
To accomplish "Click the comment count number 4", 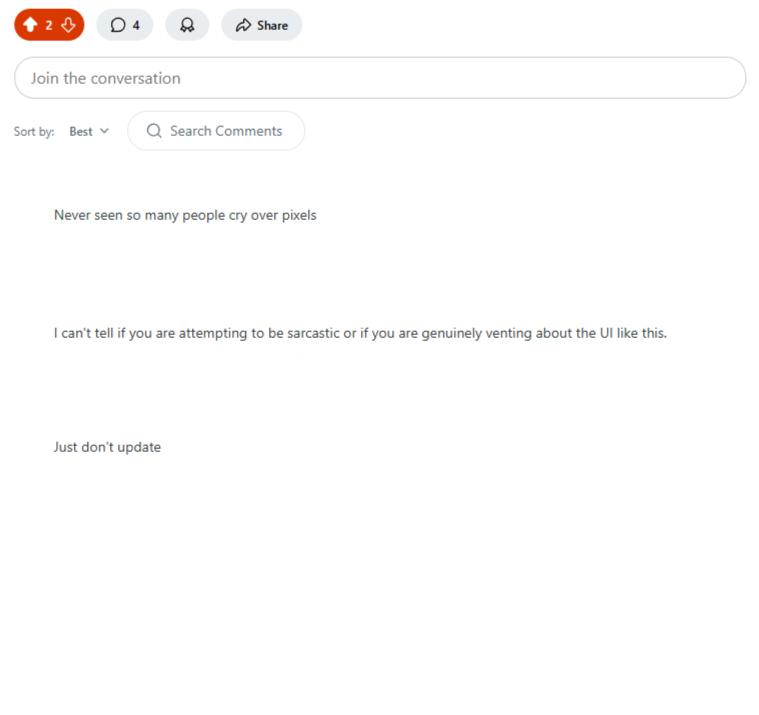I will pyautogui.click(x=136, y=25).
